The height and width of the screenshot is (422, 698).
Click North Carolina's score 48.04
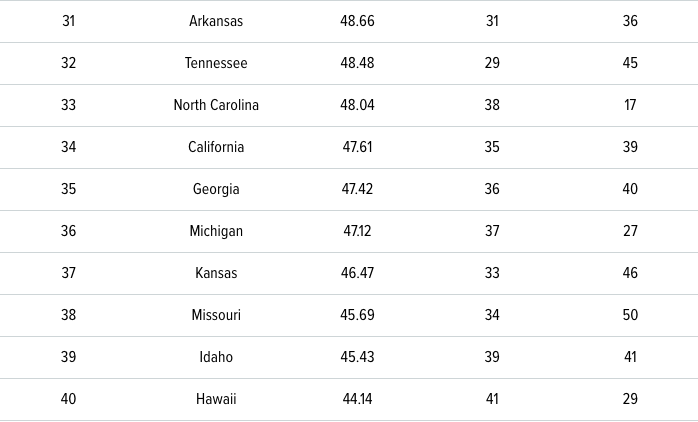click(x=357, y=105)
